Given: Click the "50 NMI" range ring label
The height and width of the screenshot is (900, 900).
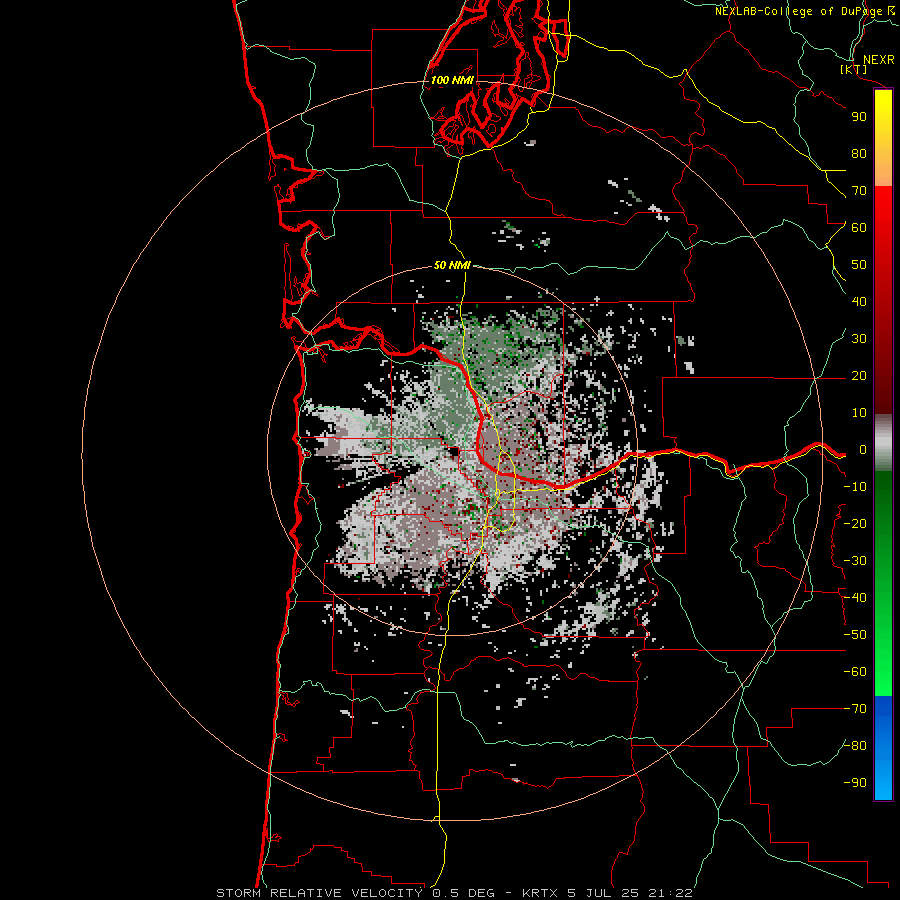Looking at the screenshot, I should point(452,265).
